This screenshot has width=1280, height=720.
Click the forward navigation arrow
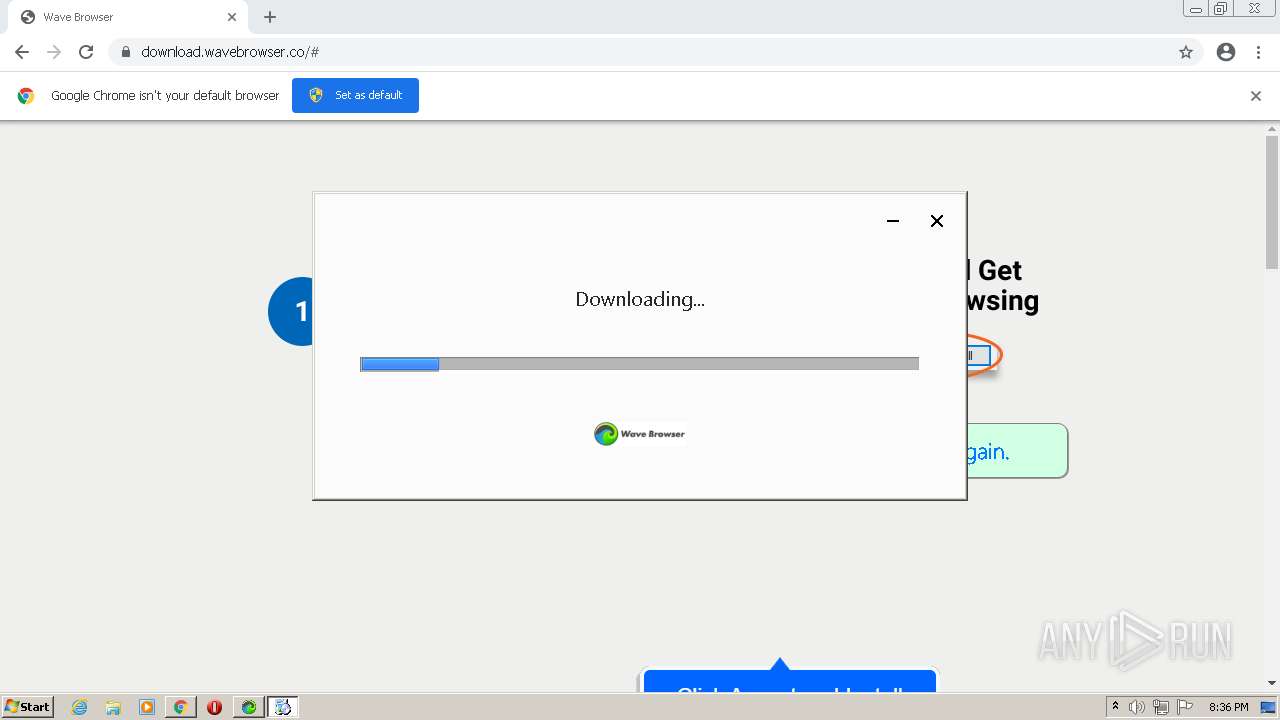(x=54, y=52)
